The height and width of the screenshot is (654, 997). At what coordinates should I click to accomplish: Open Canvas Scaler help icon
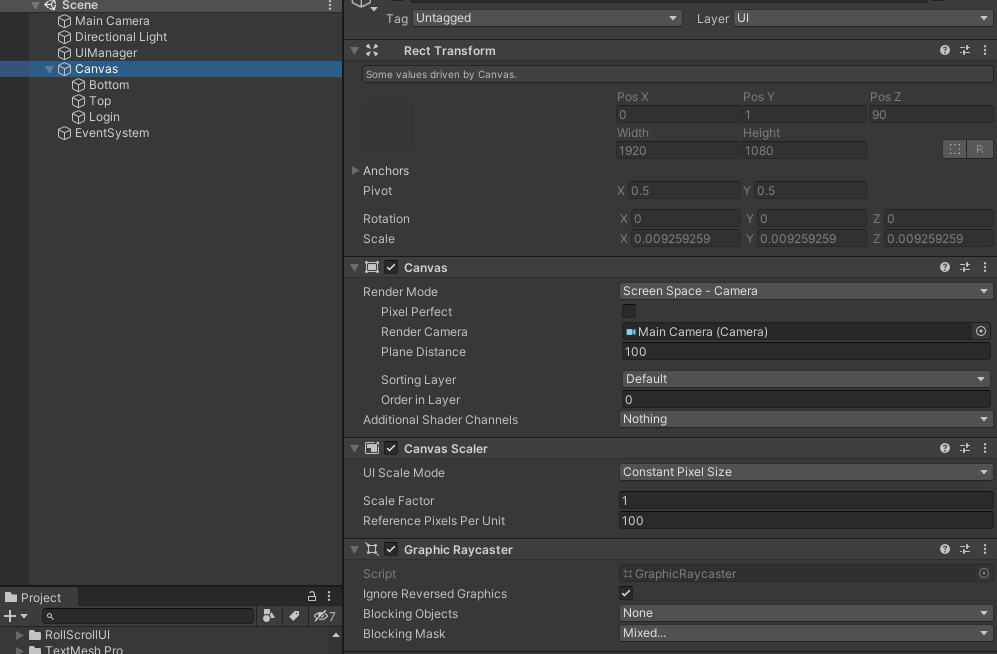(x=945, y=448)
